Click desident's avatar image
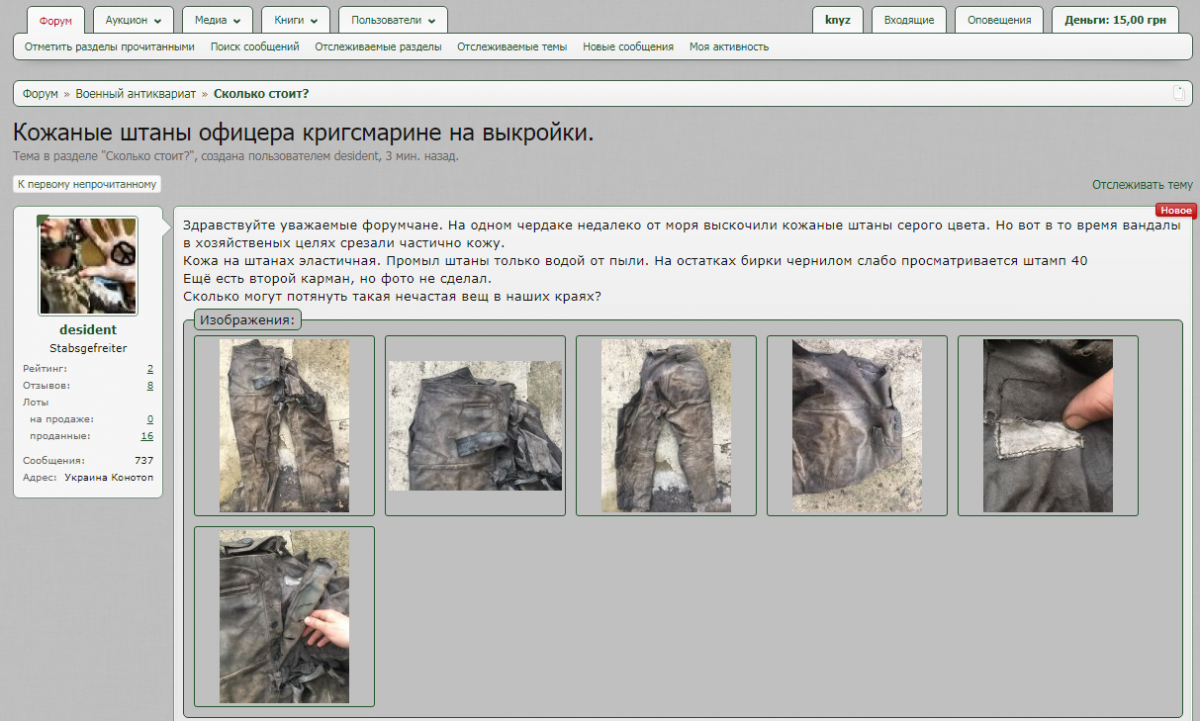 [88, 266]
